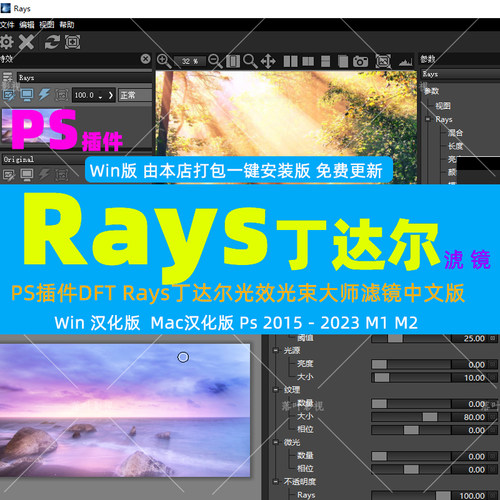Click the reset arrows icon in the top toolbar
This screenshot has height=500, width=500.
(x=52, y=42)
